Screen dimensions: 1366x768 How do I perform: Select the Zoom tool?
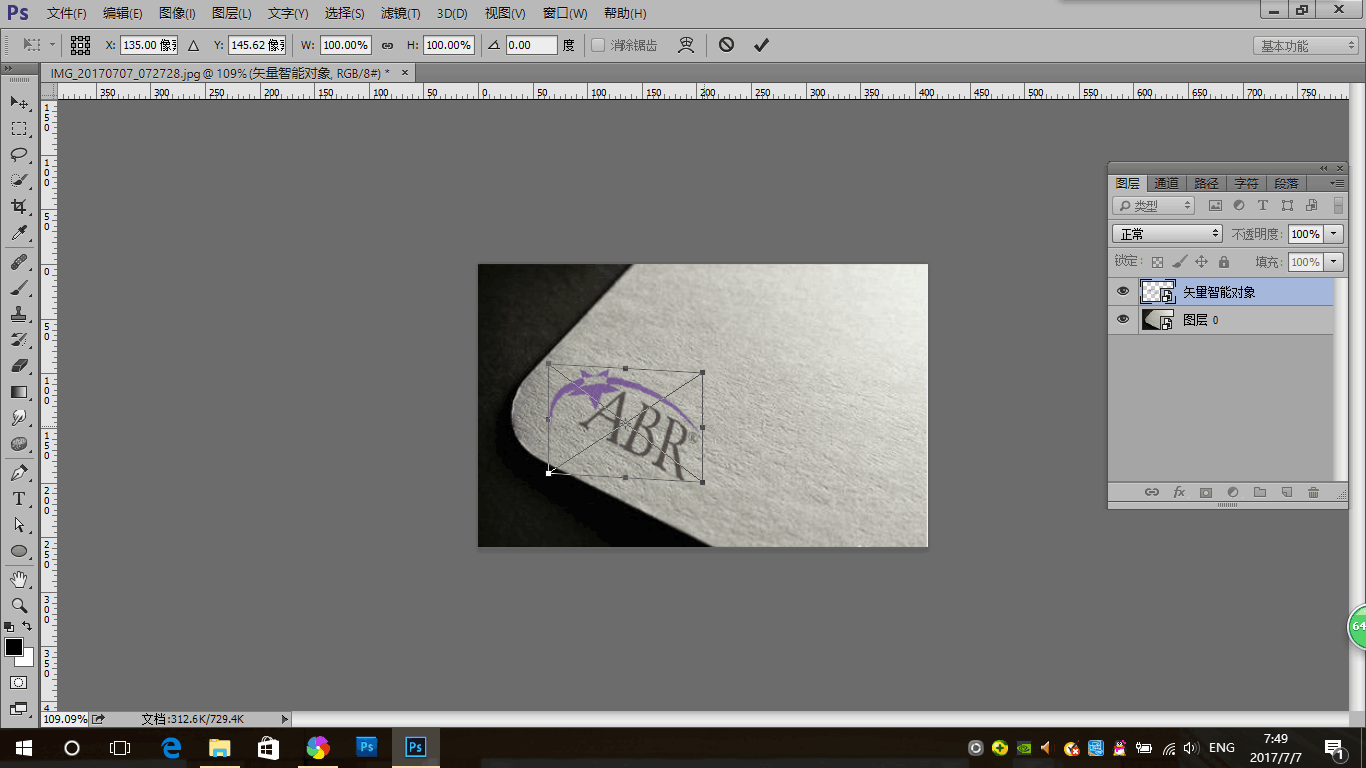click(19, 605)
